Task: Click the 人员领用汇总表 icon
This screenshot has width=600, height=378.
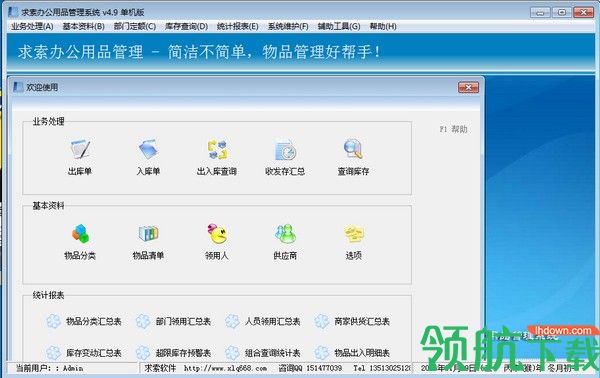Action: [232, 321]
